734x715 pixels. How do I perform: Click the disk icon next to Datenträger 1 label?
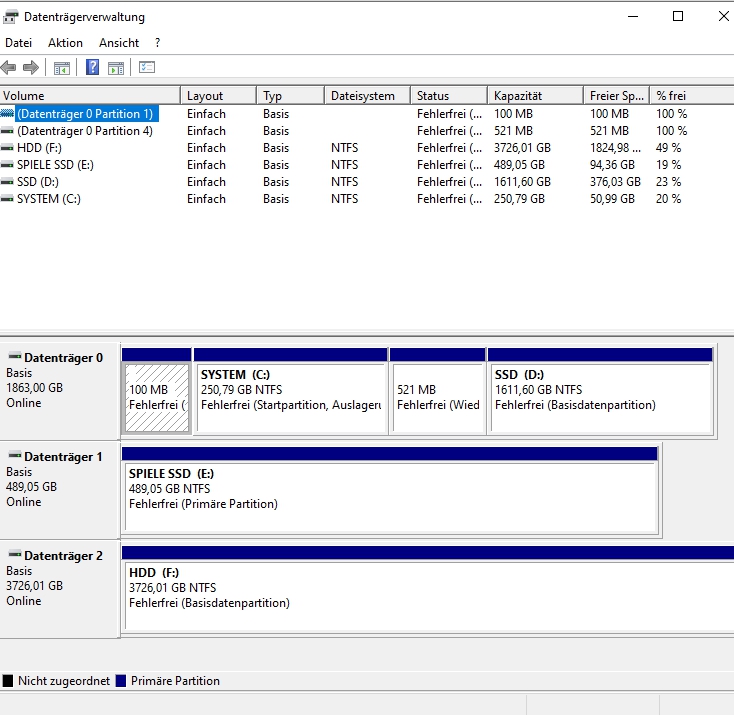tap(15, 456)
